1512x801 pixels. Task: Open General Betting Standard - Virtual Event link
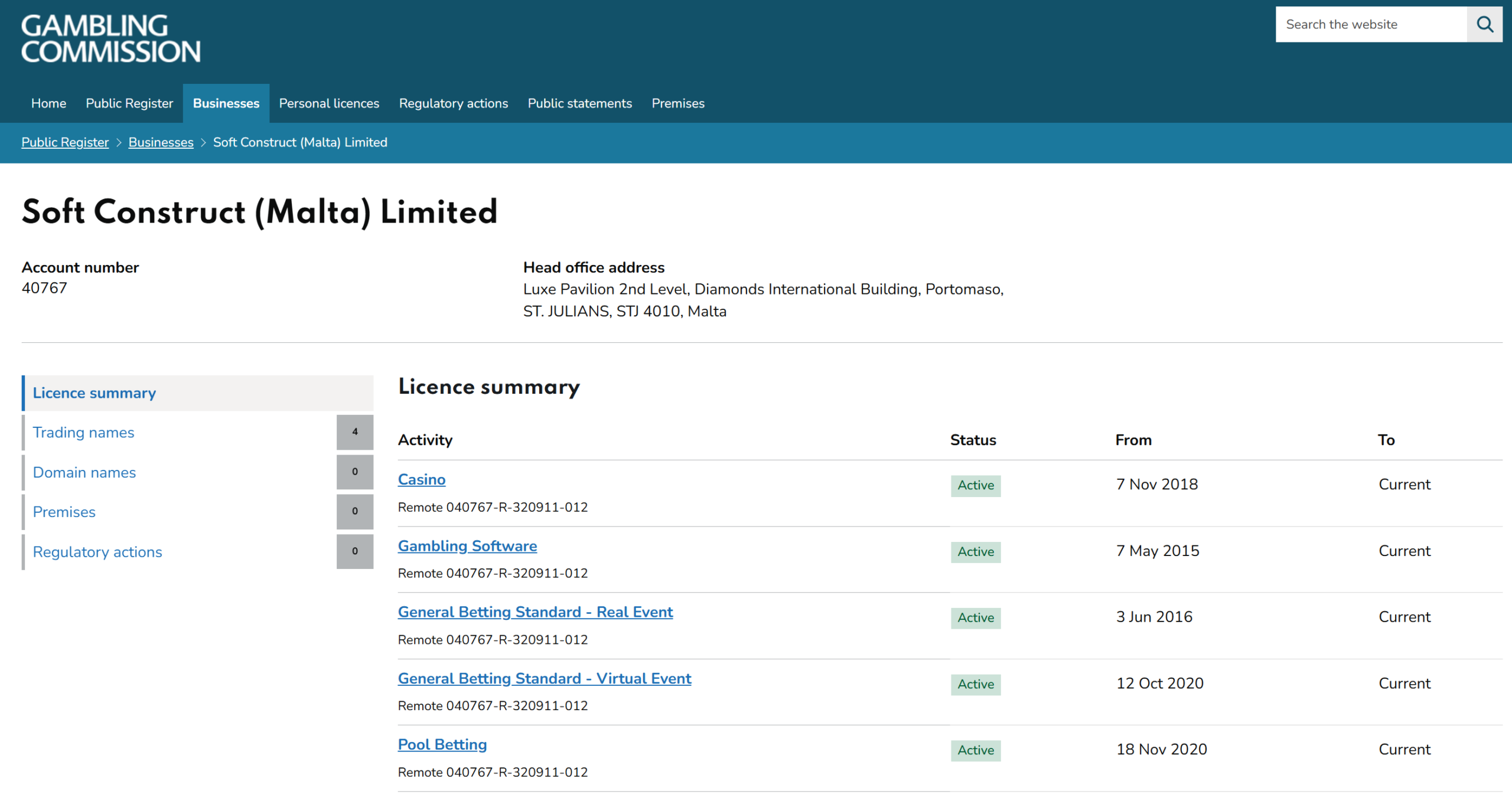point(544,678)
